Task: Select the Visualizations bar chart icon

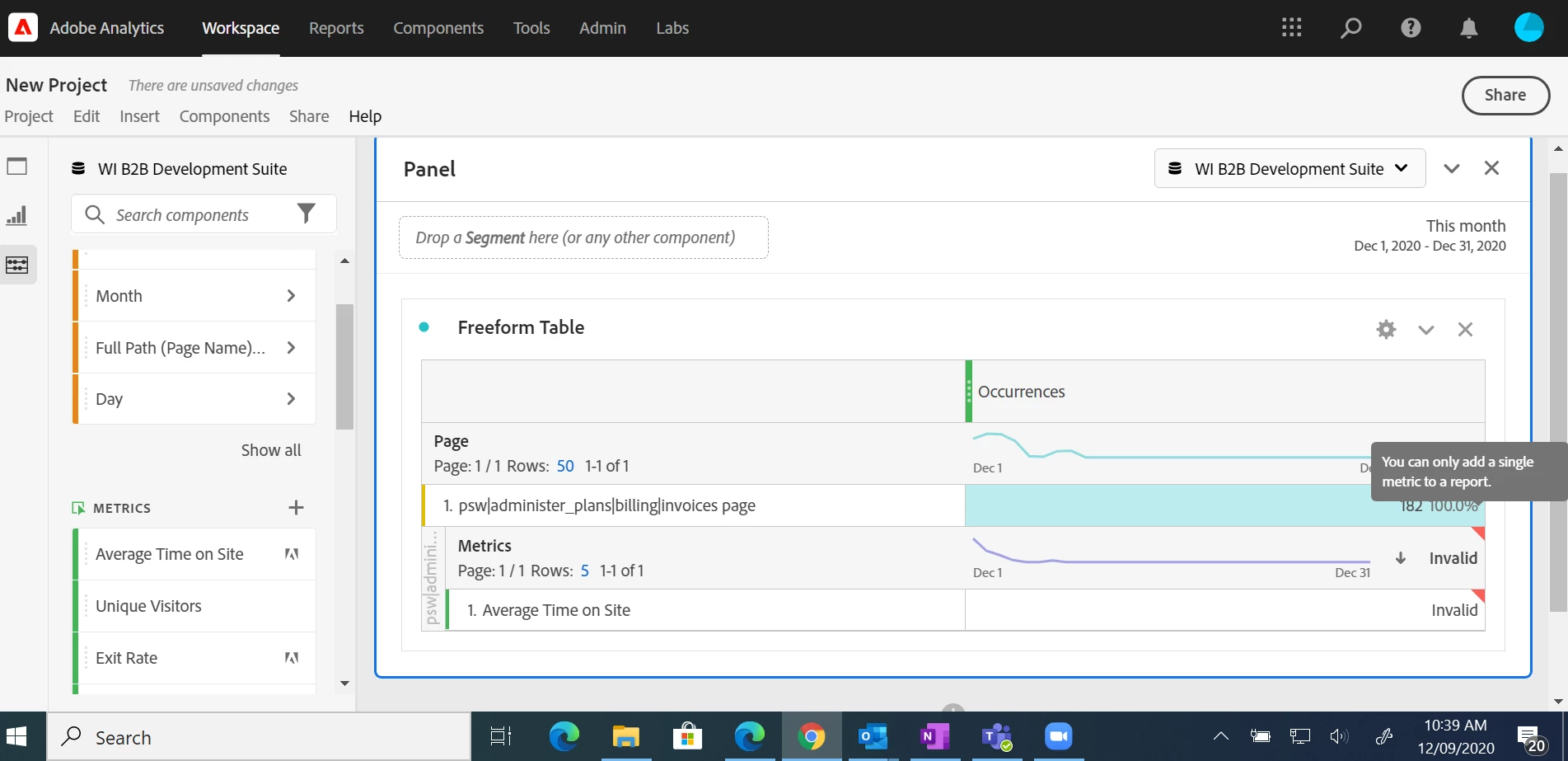Action: 17,215
